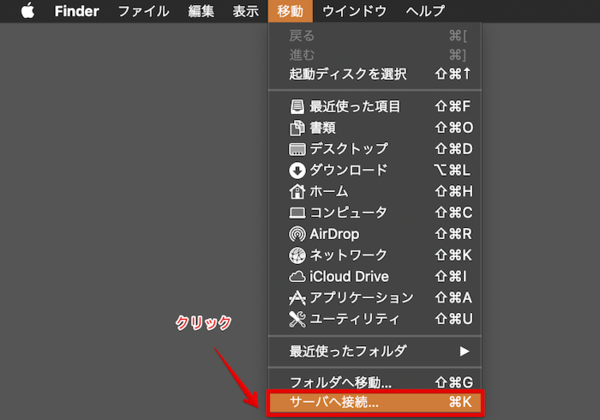Open the Finder application menu
This screenshot has height=420, width=600.
coord(77,11)
